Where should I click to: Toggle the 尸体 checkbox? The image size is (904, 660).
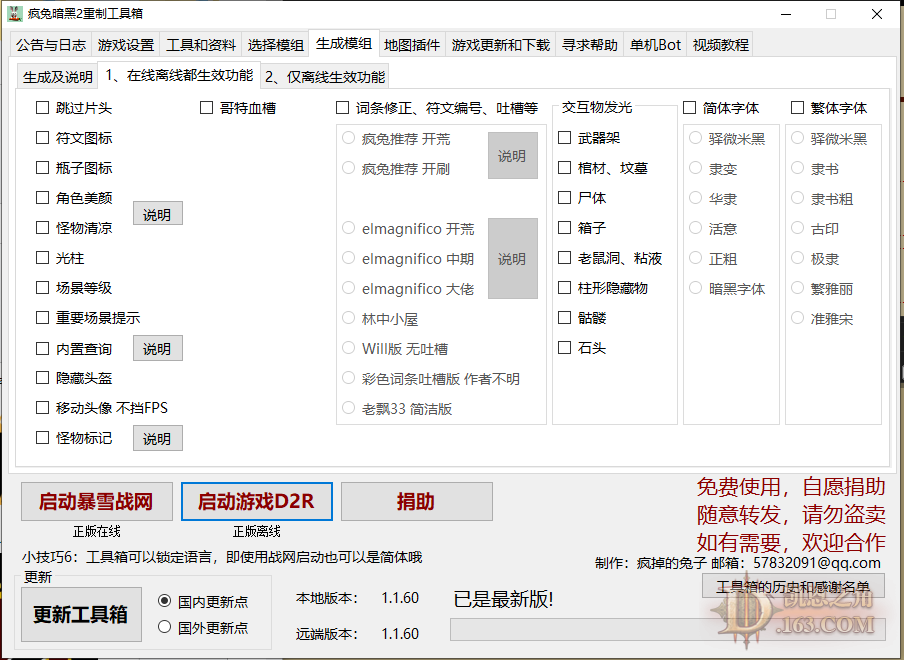tap(564, 198)
